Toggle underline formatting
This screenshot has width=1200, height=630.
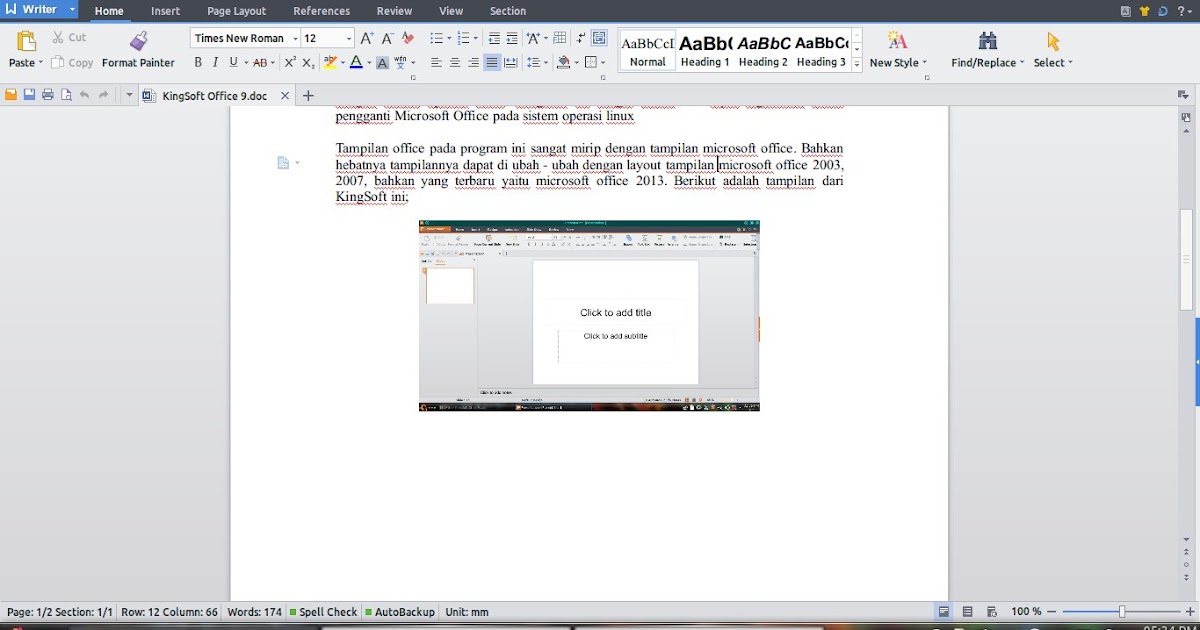[233, 62]
